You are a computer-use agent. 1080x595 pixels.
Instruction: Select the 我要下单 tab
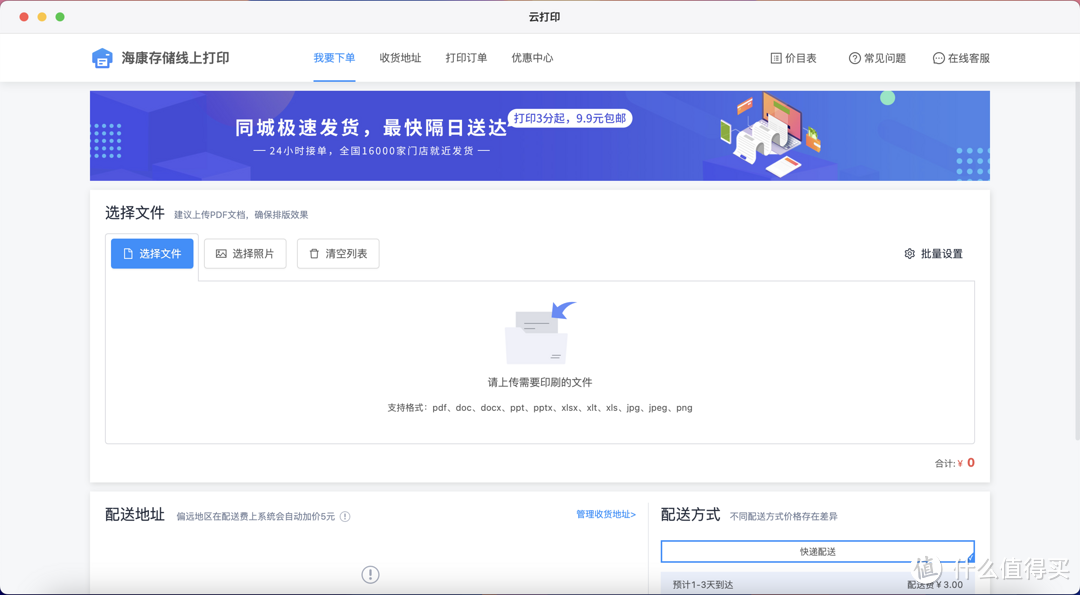334,58
